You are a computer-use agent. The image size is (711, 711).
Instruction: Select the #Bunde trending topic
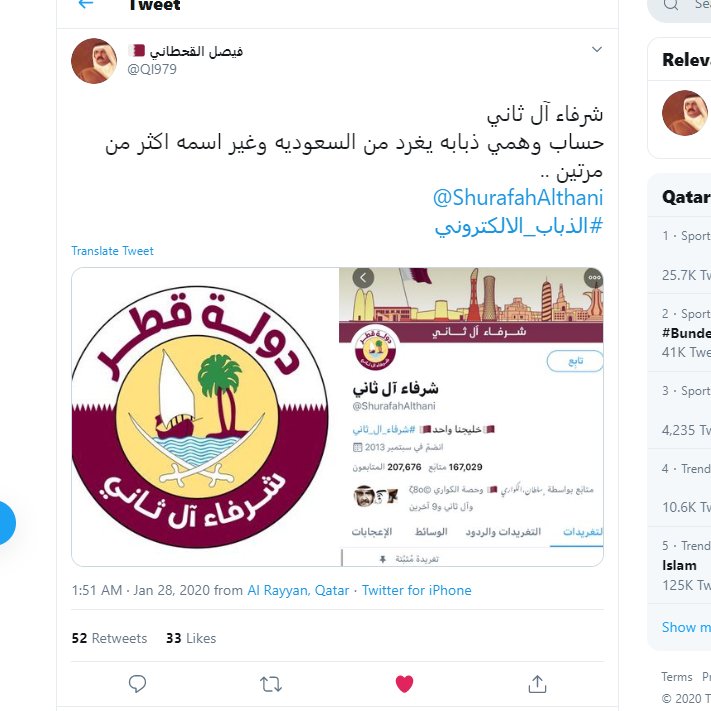click(x=686, y=333)
